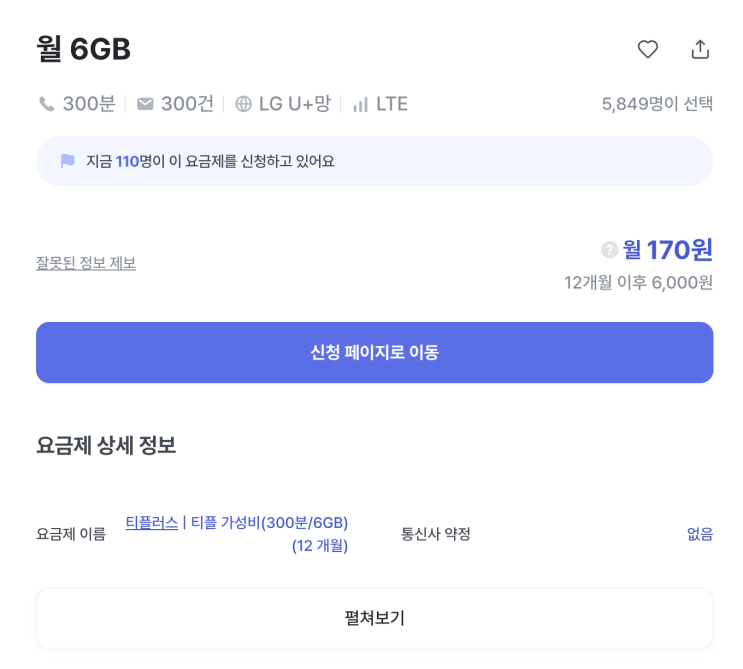
Task: Click the envelope icon beside 300건
Action: (145, 104)
